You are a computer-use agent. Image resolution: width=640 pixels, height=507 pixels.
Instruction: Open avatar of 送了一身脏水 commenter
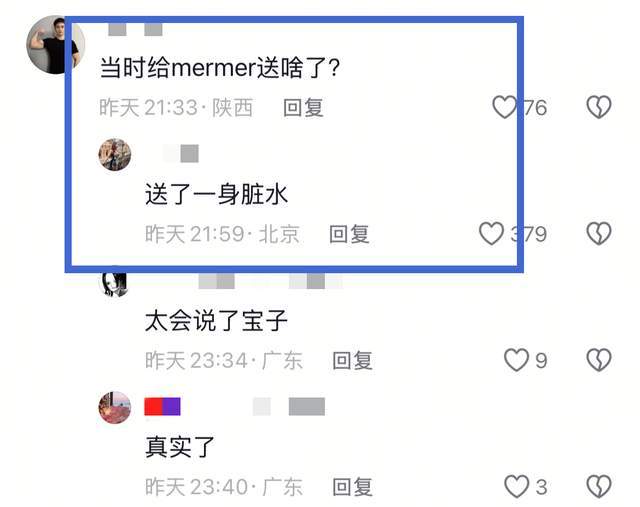point(115,154)
